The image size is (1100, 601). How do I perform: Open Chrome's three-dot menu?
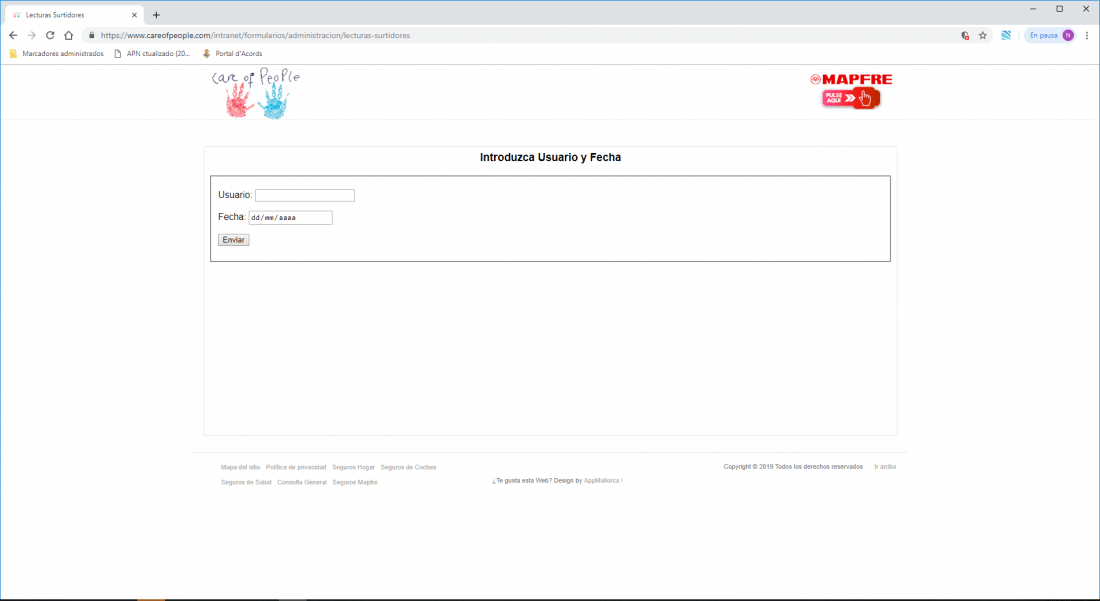[1087, 35]
